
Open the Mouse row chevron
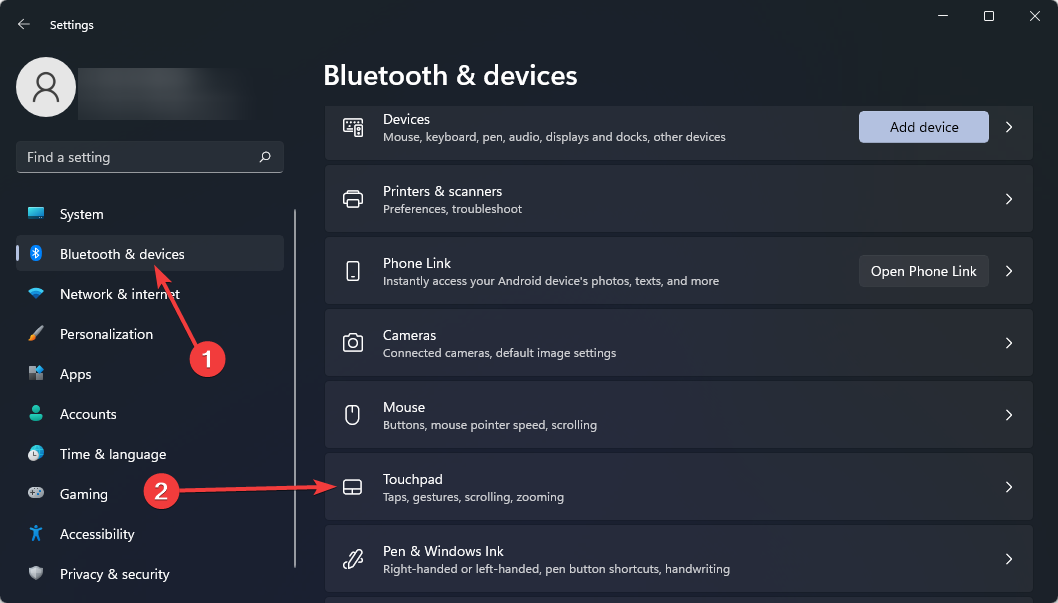[1009, 415]
